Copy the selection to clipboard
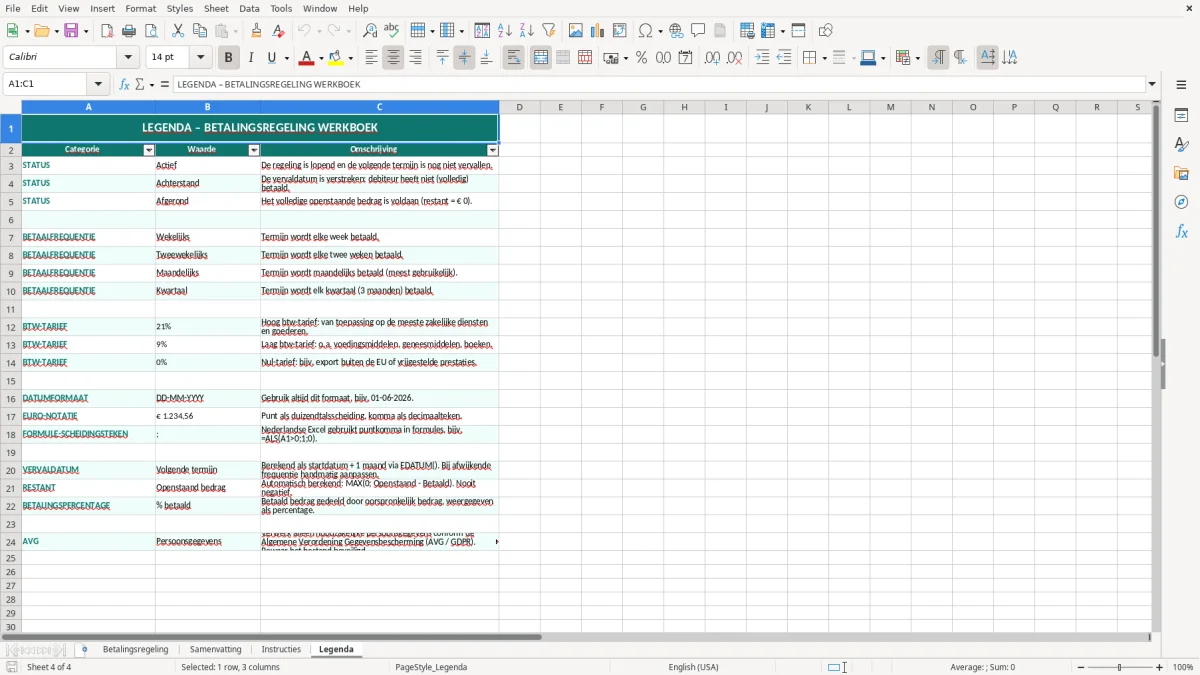The height and width of the screenshot is (675, 1200). coord(200,31)
